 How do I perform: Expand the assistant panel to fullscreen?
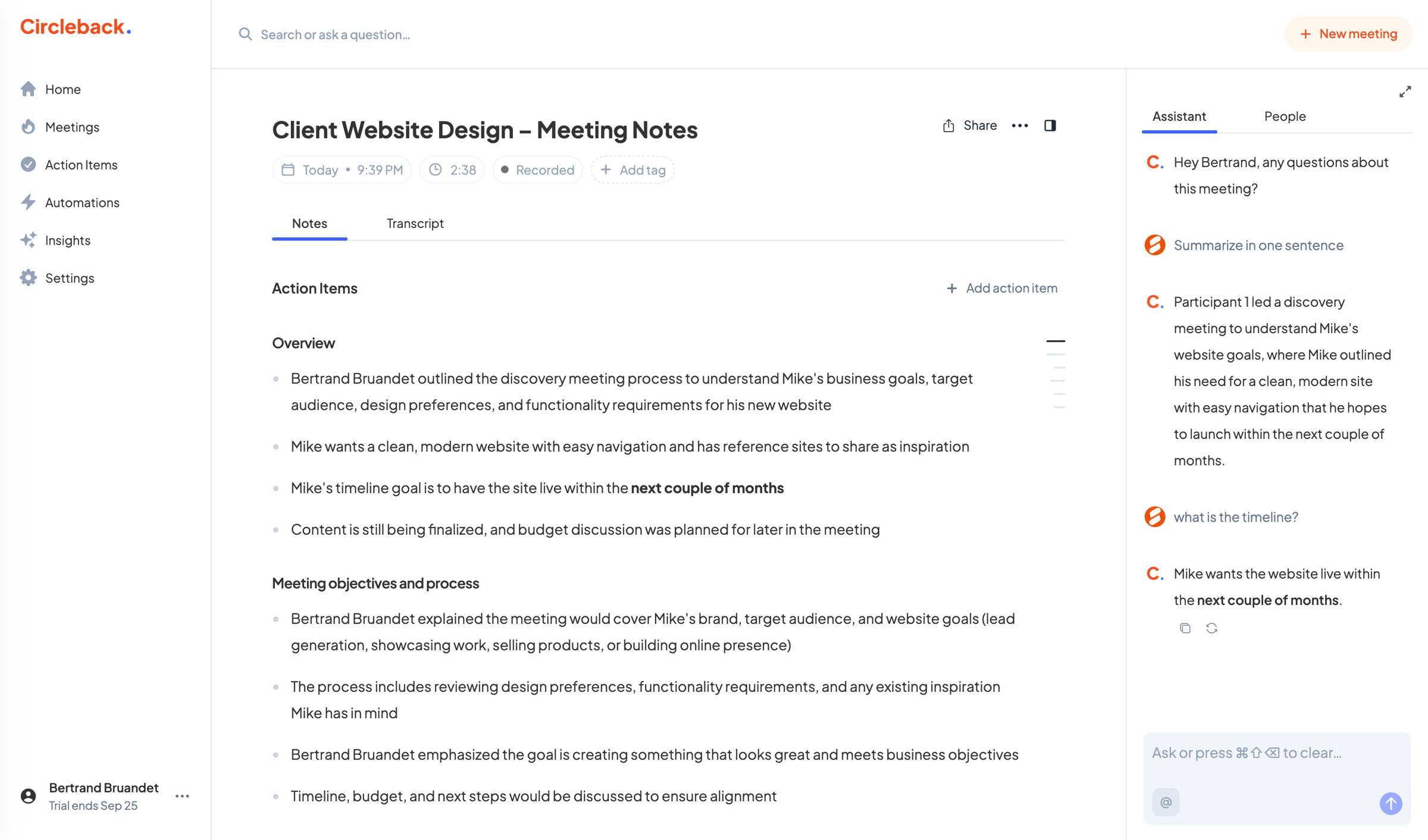(x=1405, y=92)
